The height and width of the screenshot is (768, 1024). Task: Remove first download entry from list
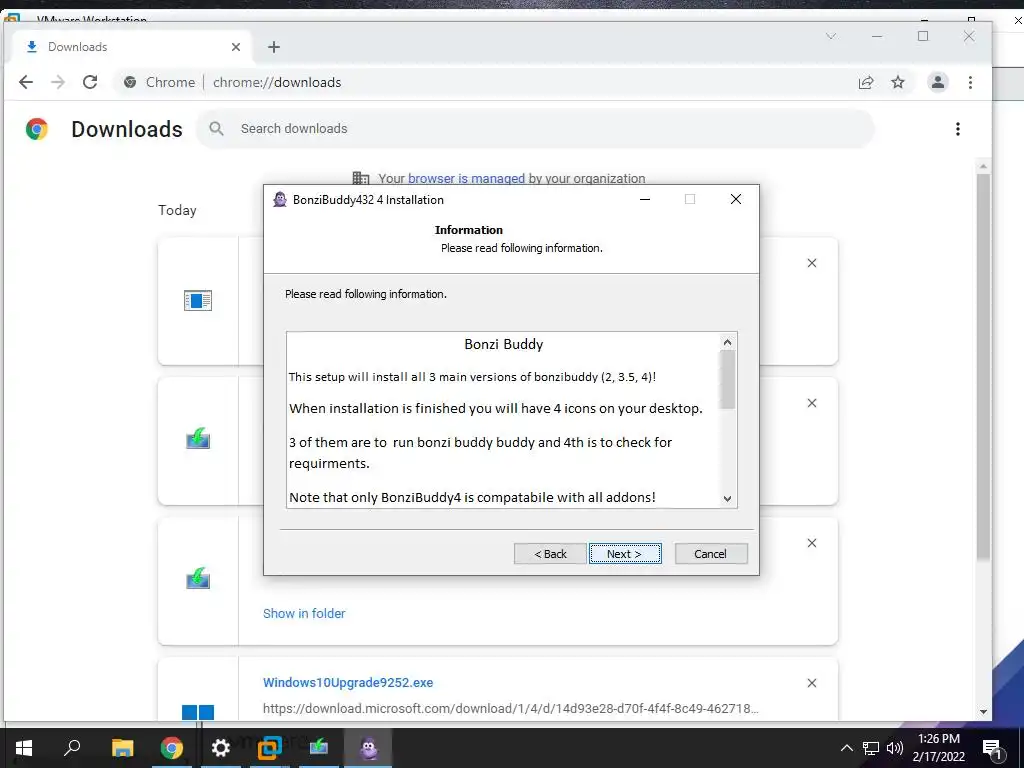(812, 263)
